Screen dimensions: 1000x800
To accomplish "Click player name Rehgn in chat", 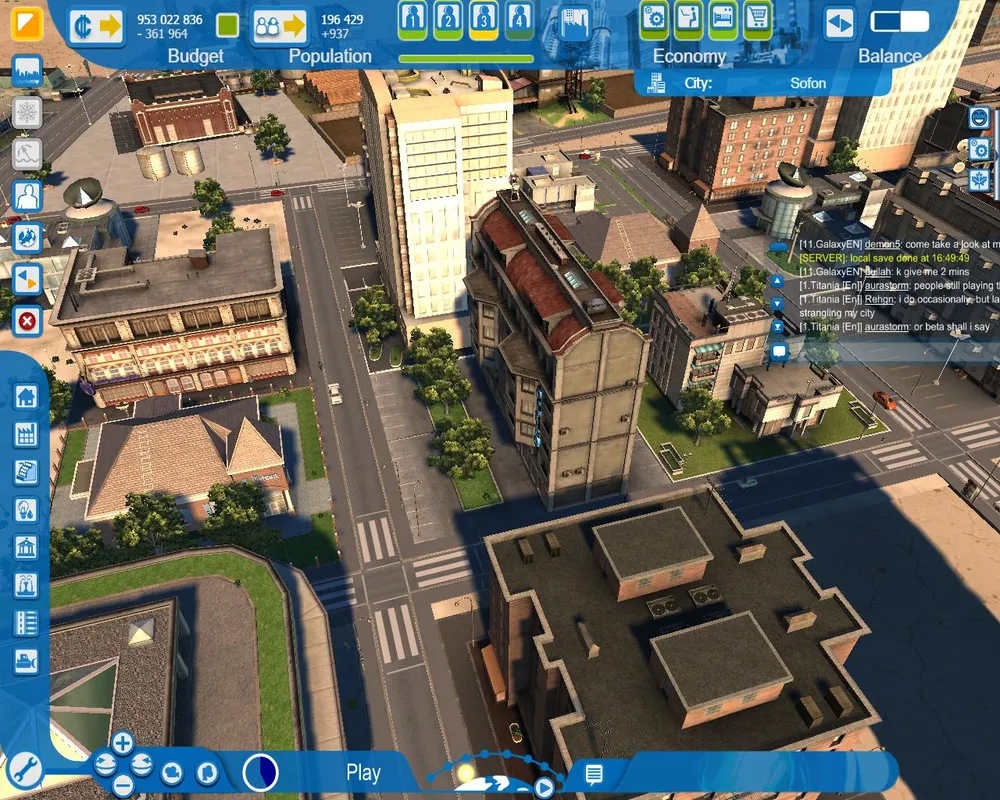I will (879, 299).
